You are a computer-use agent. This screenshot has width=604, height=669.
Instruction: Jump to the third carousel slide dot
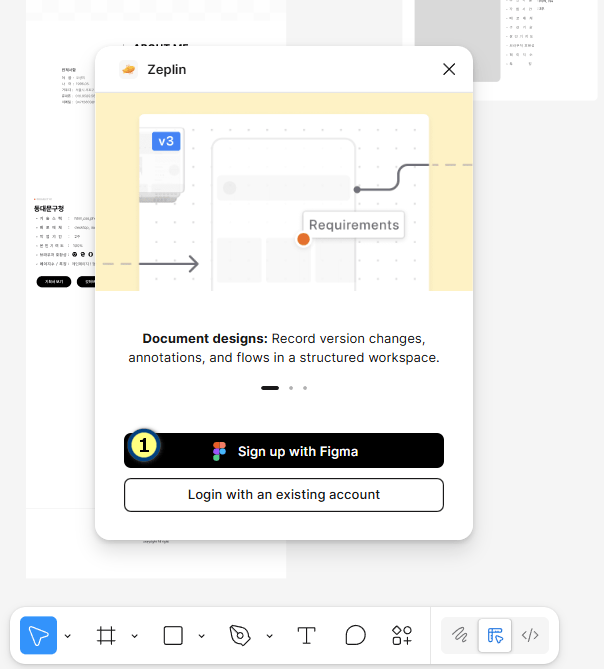coord(305,387)
